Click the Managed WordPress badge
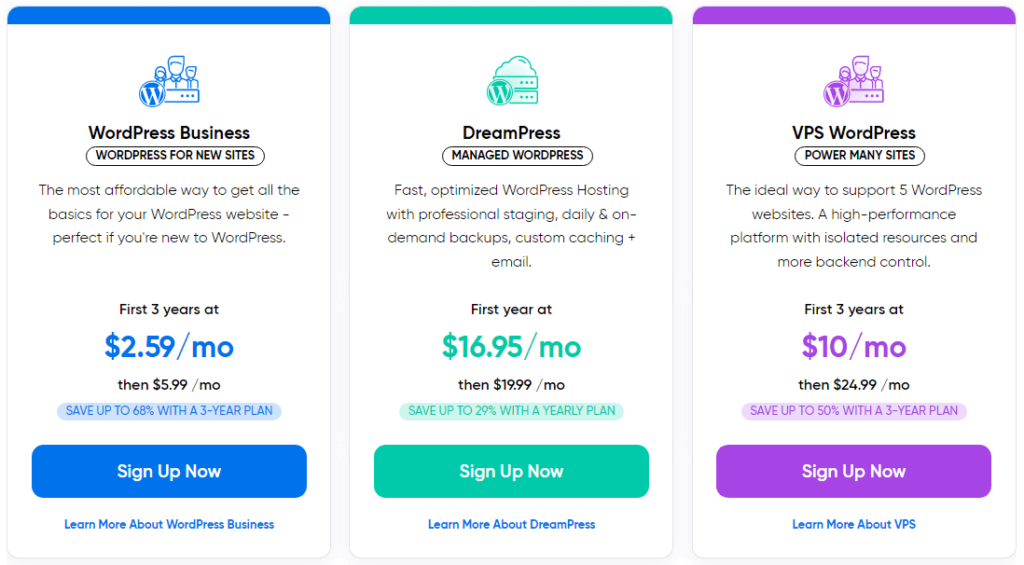Viewport: 1024px width, 565px height. (517, 156)
